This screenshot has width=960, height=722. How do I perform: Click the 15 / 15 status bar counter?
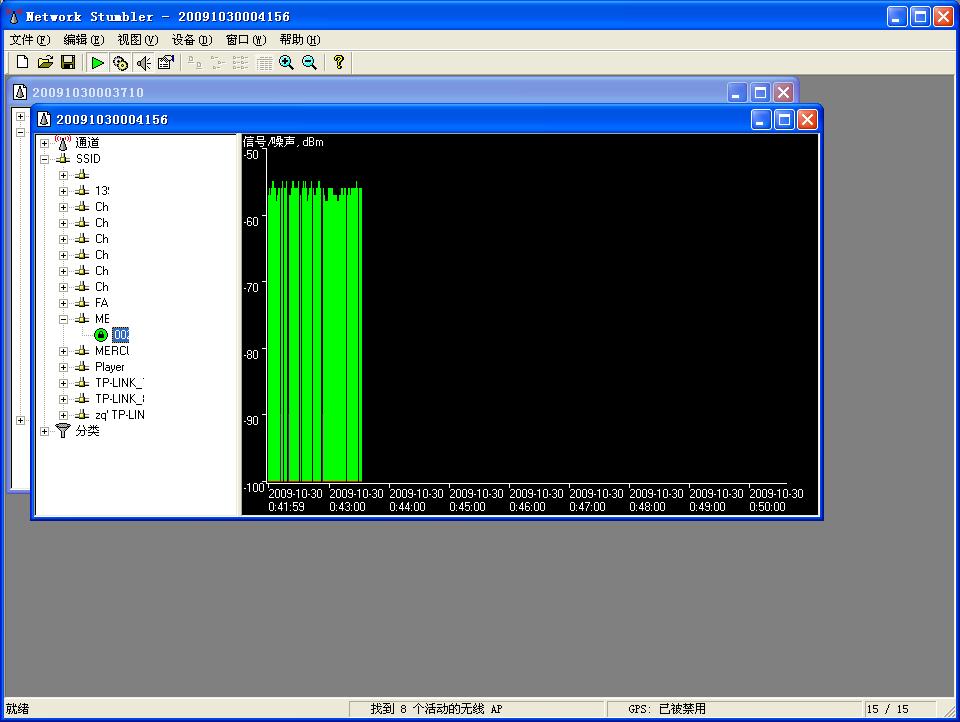887,709
